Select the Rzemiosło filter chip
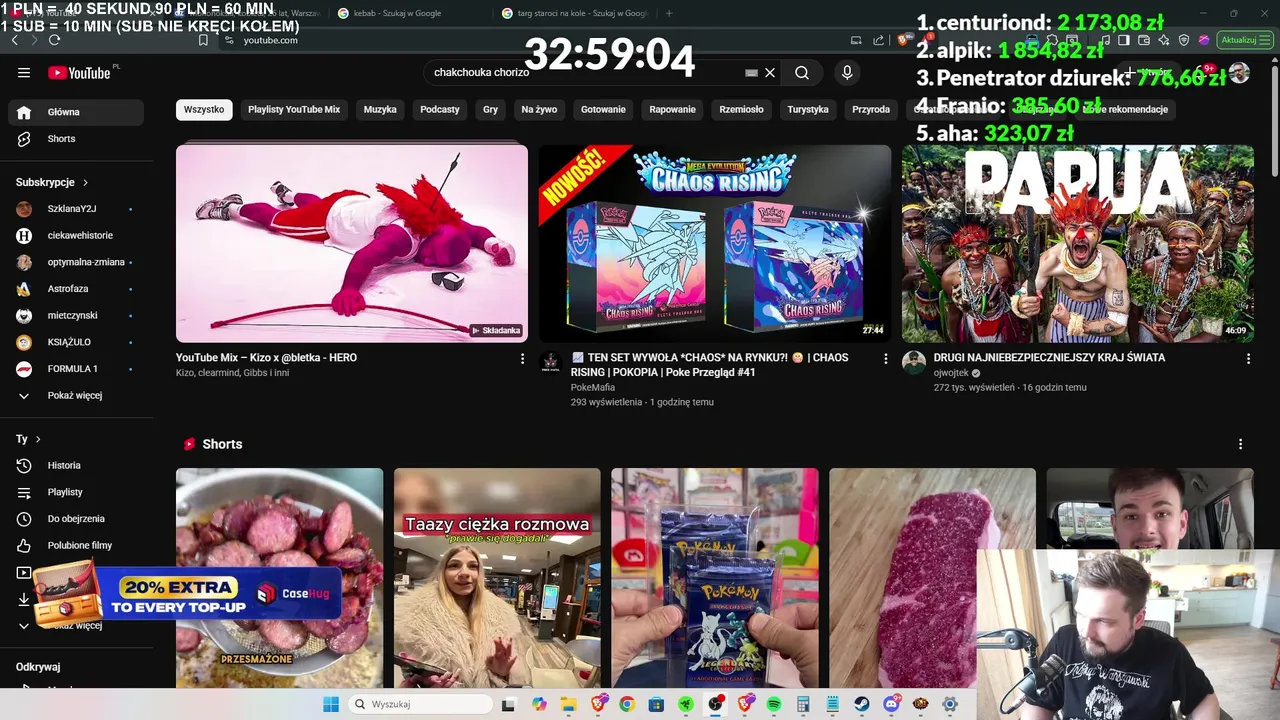 coord(741,109)
